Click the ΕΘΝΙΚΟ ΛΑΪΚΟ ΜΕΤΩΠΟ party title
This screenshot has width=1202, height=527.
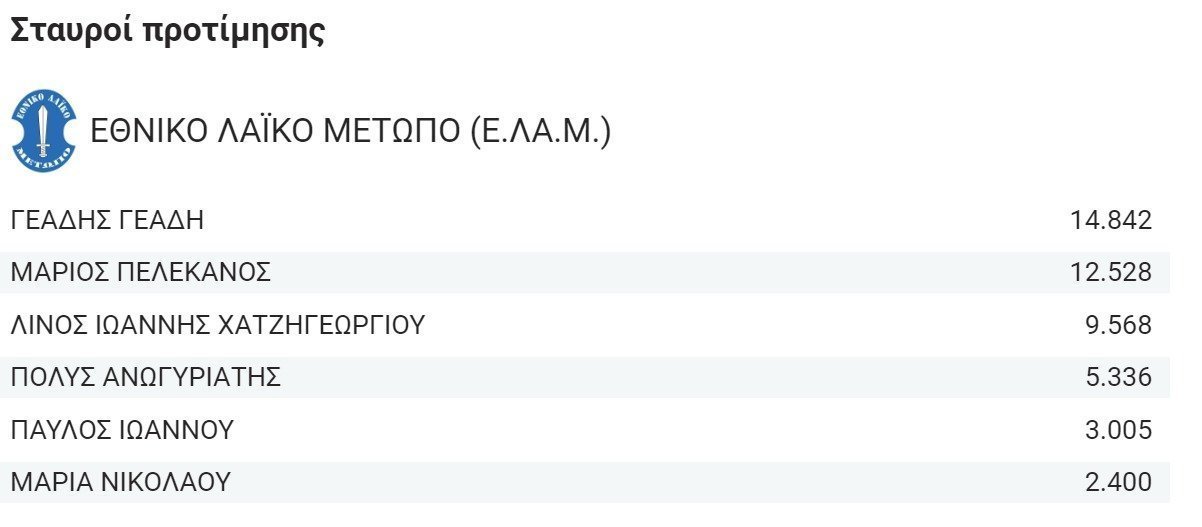(351, 131)
